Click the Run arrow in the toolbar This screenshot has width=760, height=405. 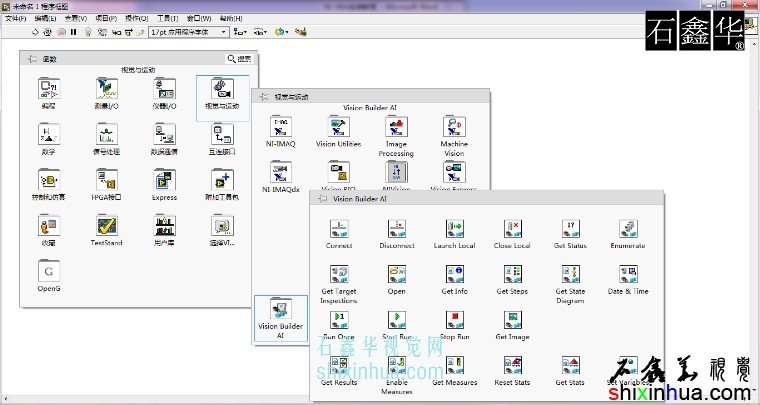(x=35, y=32)
